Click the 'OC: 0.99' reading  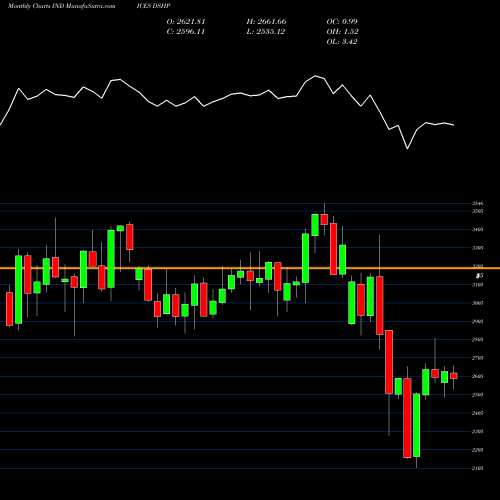342,22
